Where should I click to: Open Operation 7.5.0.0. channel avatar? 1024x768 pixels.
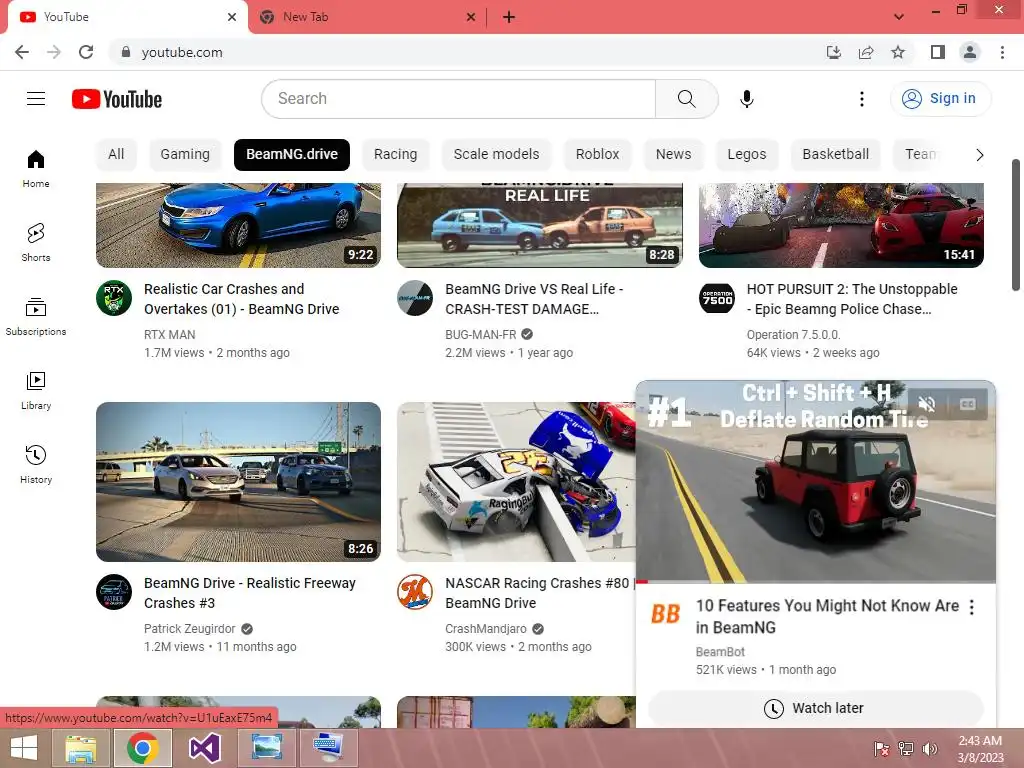[716, 298]
